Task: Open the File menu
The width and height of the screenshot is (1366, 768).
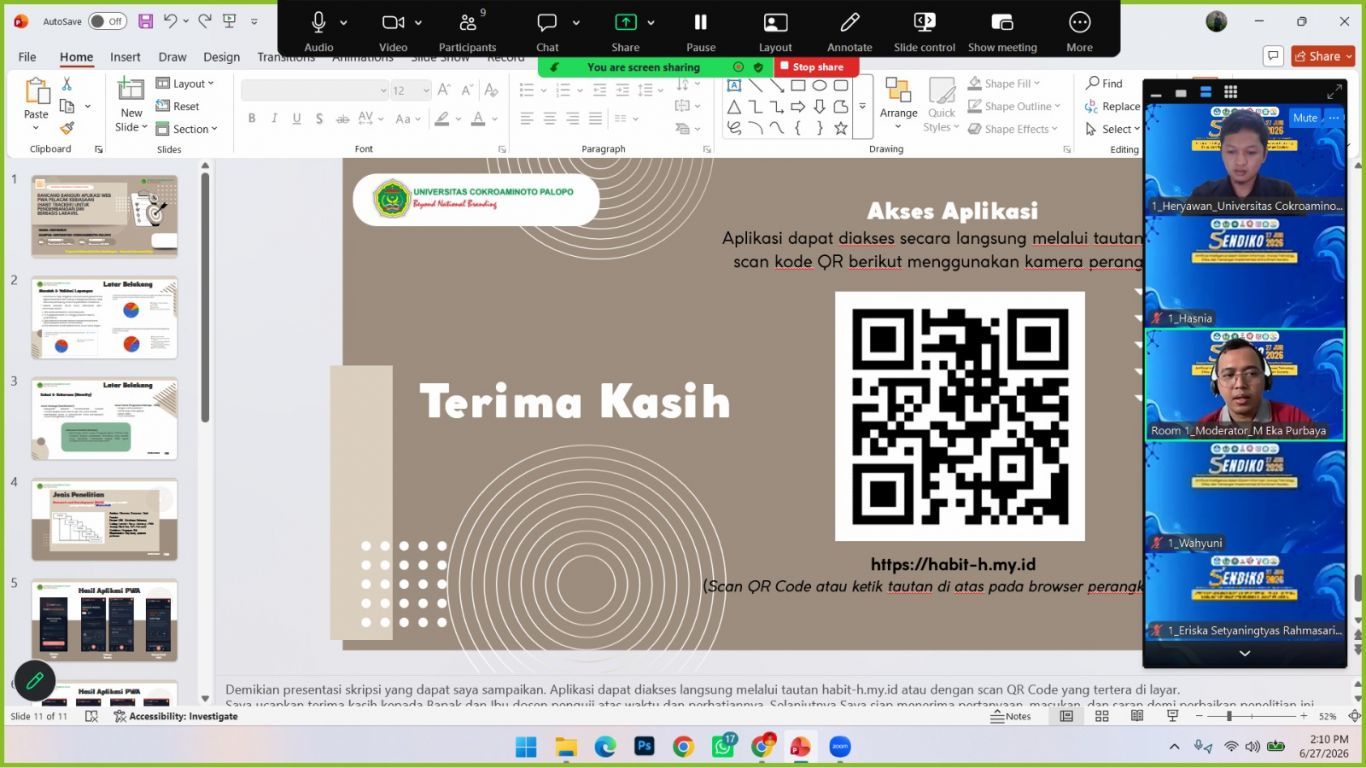Action: 27,57
